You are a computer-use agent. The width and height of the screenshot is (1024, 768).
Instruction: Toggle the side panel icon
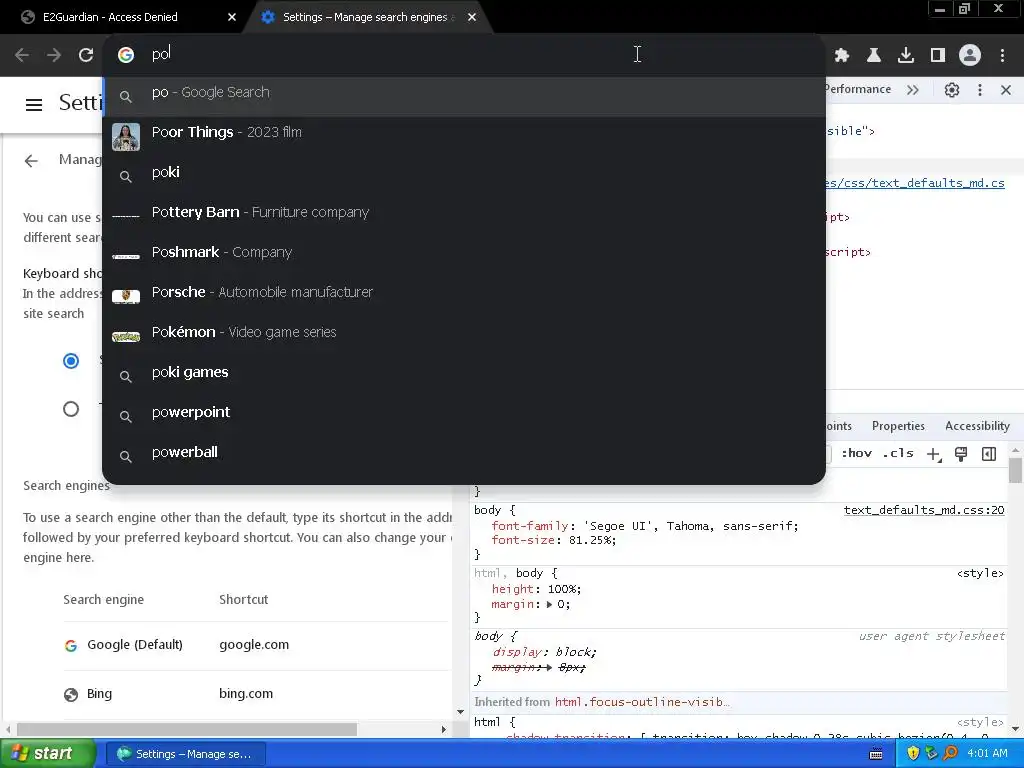click(938, 56)
